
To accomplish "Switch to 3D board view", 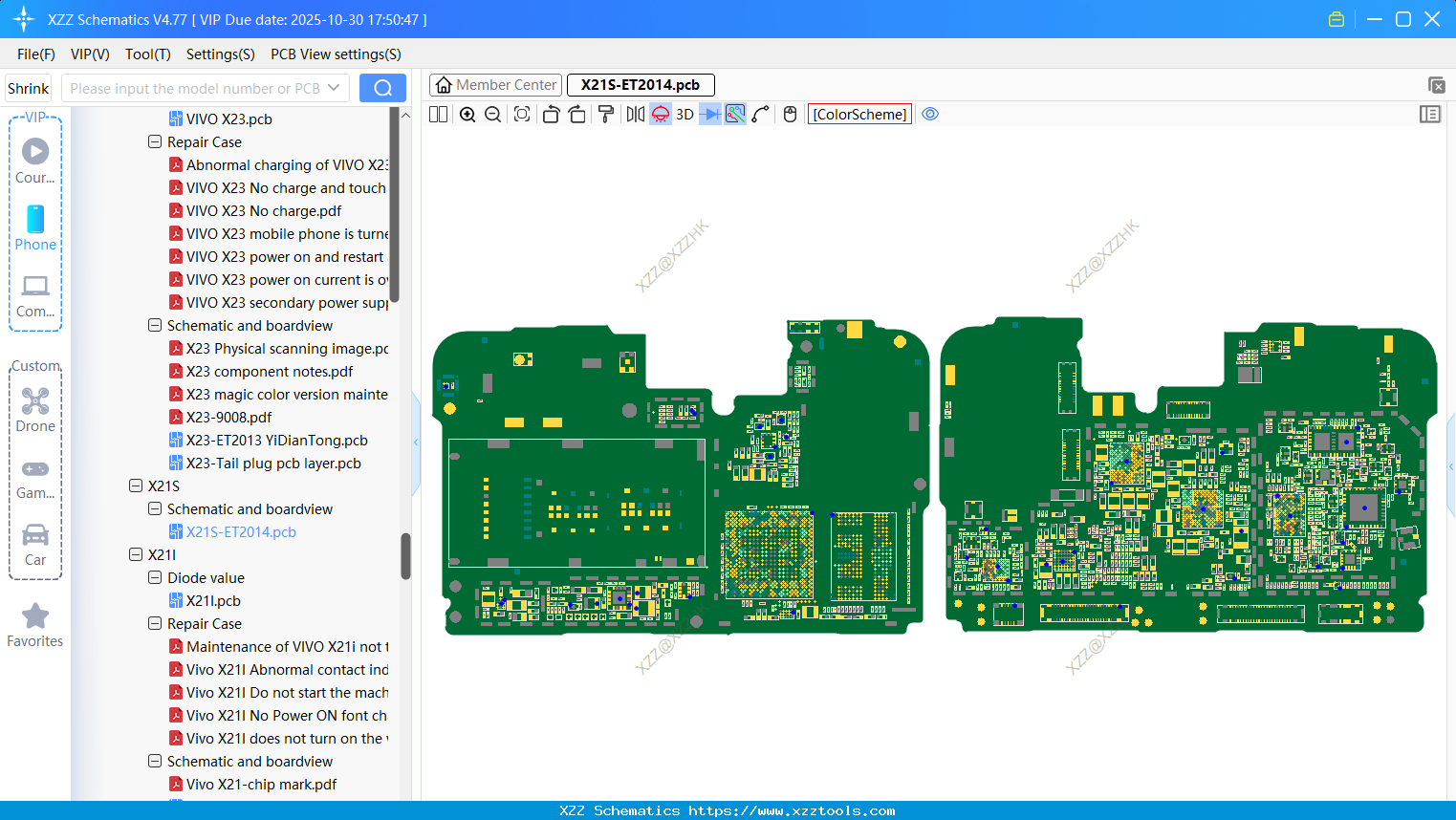I will (x=685, y=115).
